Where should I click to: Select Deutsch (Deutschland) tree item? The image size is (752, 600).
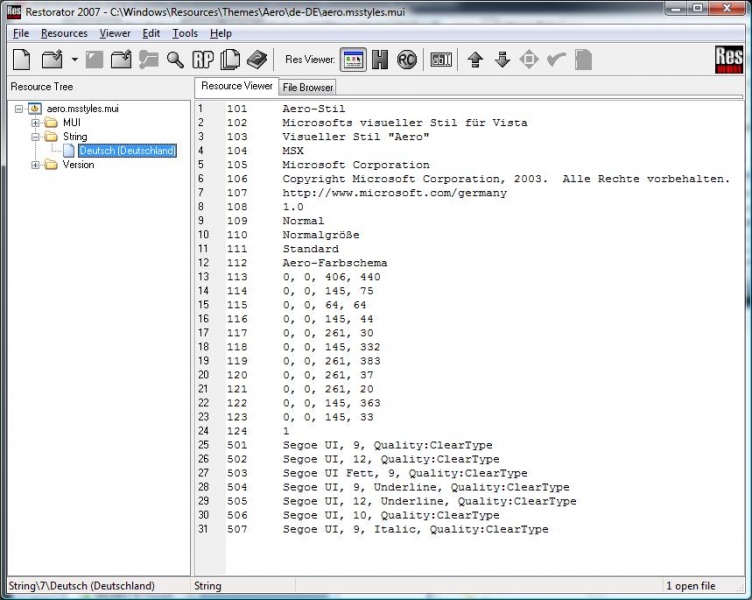(127, 151)
